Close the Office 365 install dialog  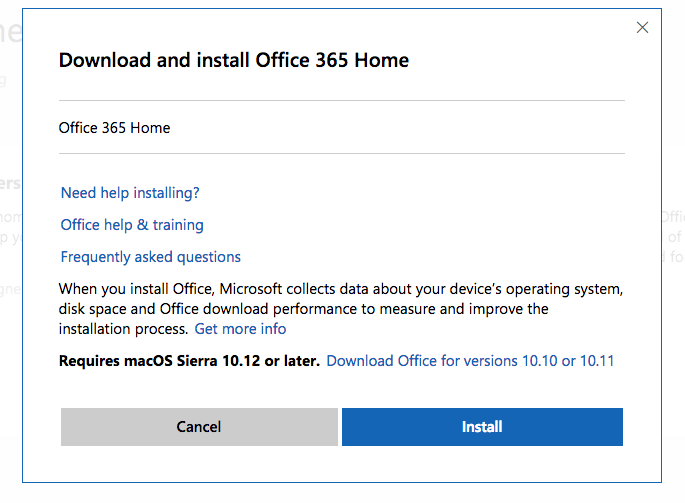tap(642, 28)
